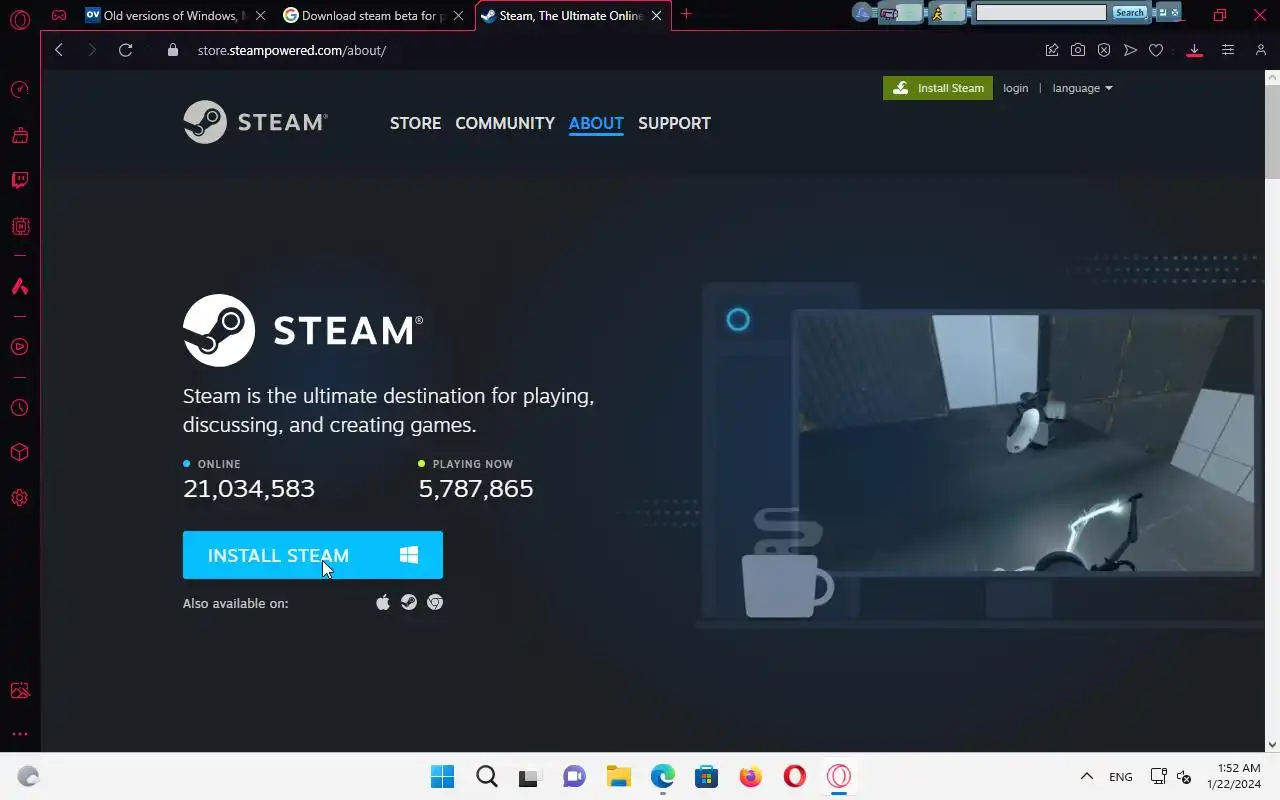Click the padlock site info icon
Screen dimensions: 1280x800
(x=172, y=50)
